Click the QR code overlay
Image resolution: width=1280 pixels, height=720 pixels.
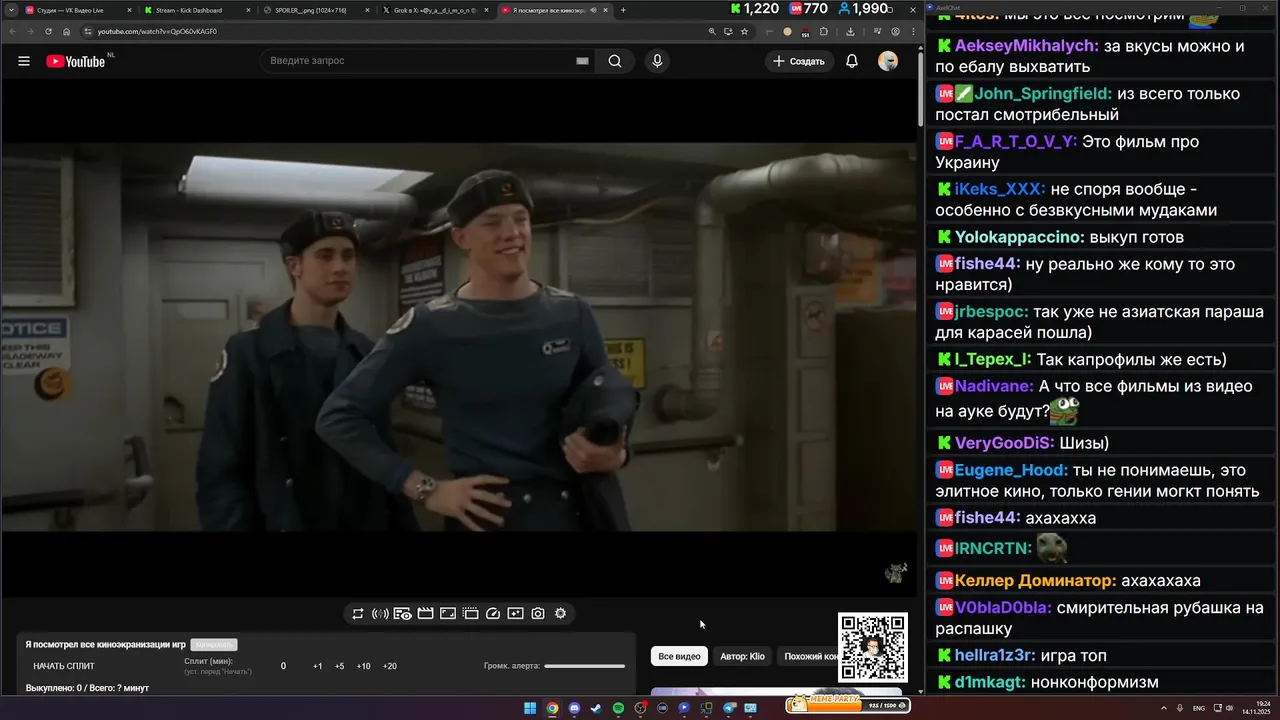pyautogui.click(x=873, y=647)
